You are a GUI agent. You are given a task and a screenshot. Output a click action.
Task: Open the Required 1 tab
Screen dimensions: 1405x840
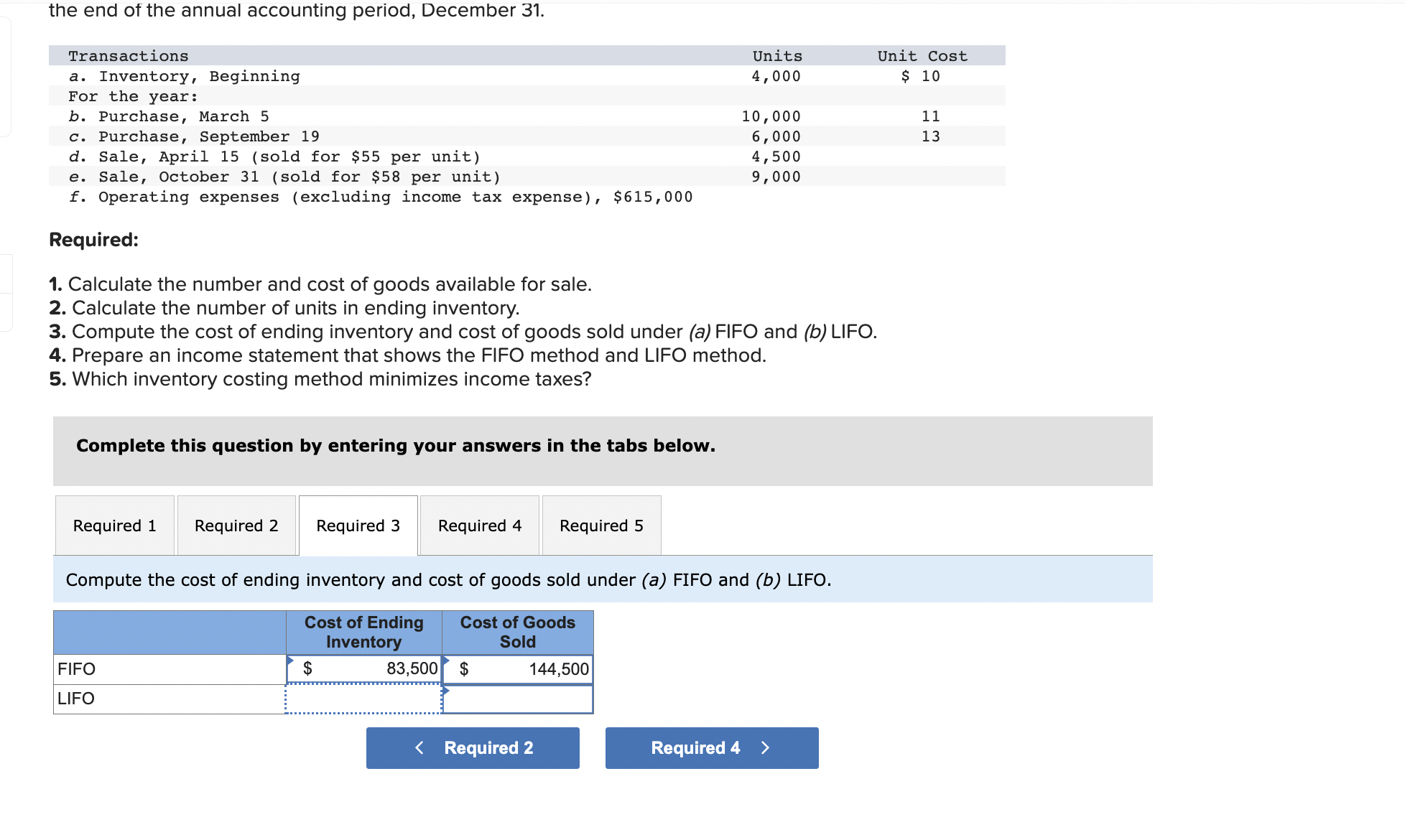click(115, 526)
